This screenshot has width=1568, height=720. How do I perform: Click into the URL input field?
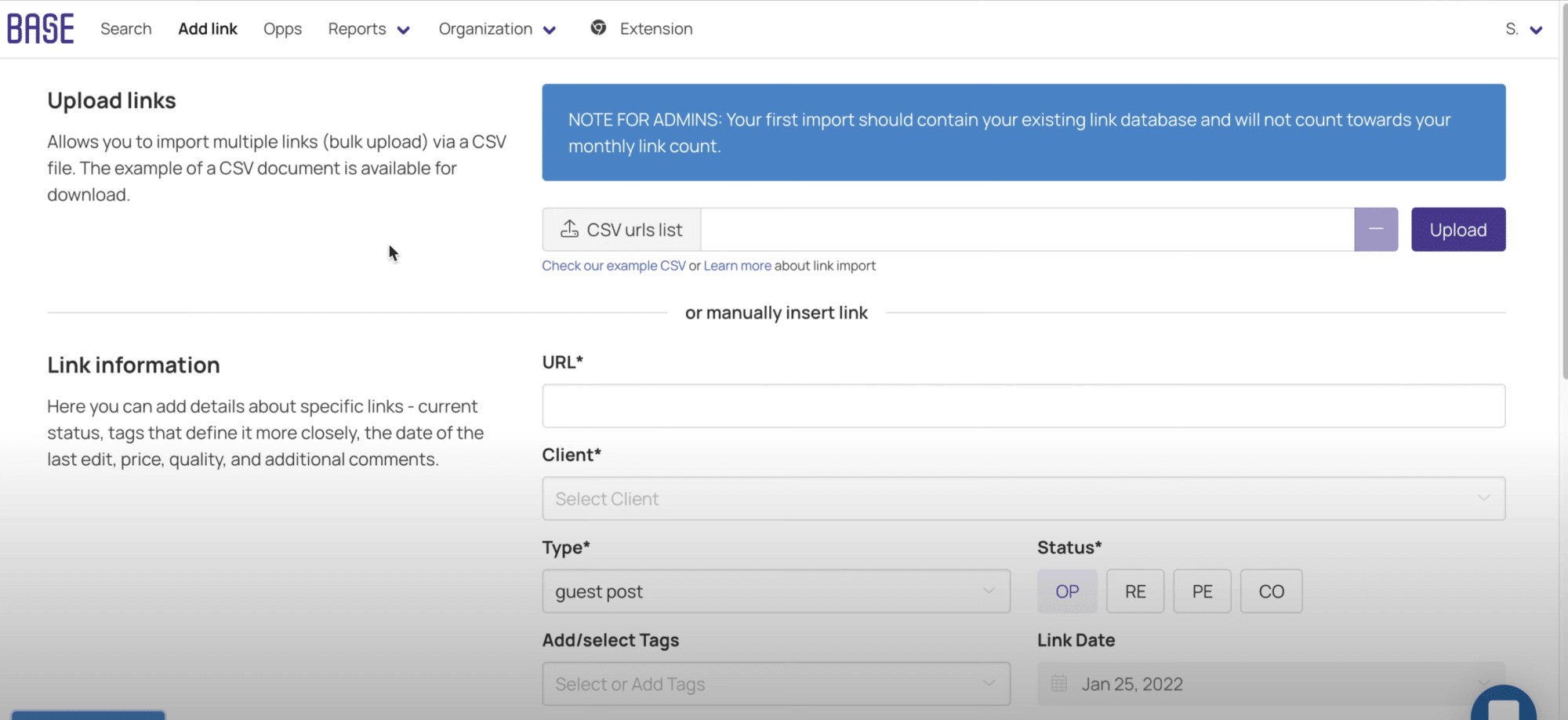[x=1023, y=405]
